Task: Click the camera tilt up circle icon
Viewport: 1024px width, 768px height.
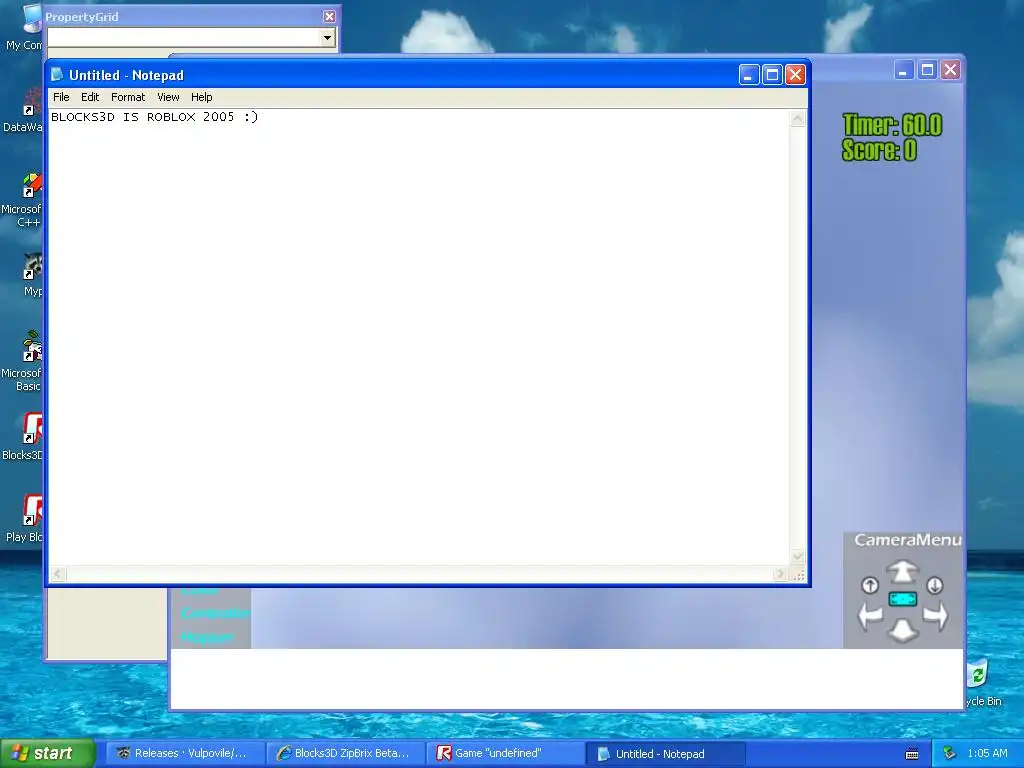Action: [870, 585]
